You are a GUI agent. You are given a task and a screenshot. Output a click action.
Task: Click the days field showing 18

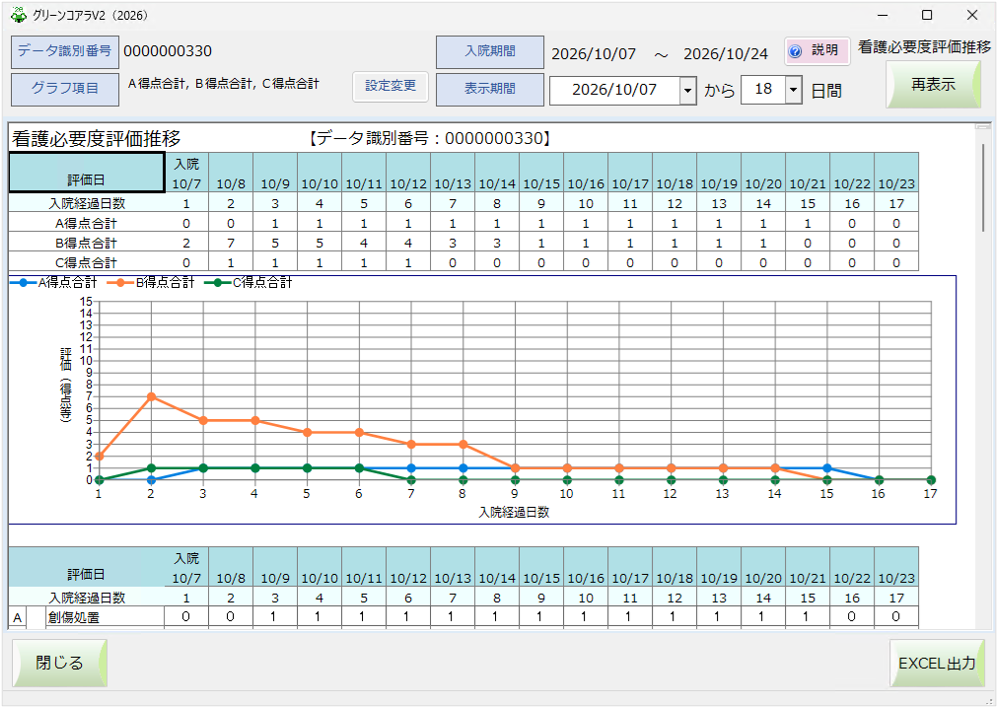[763, 90]
